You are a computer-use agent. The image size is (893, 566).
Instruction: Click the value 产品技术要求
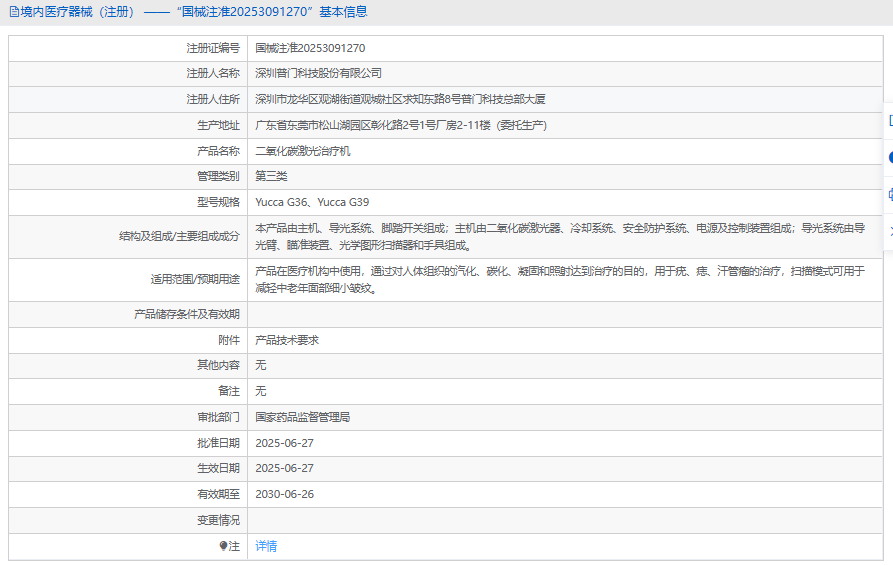(x=287, y=340)
